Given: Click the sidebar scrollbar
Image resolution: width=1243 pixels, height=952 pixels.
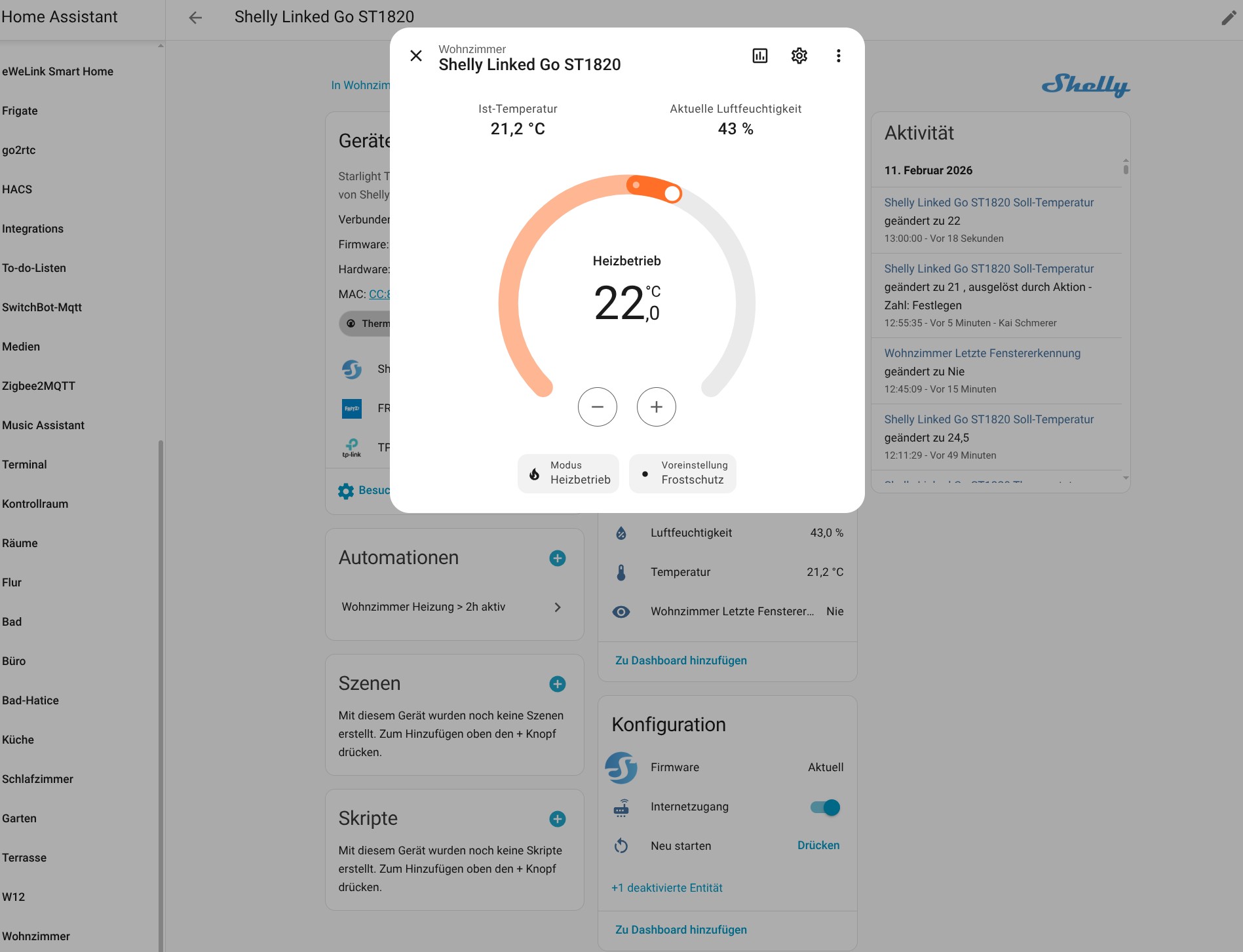Looking at the screenshot, I should pos(161,695).
